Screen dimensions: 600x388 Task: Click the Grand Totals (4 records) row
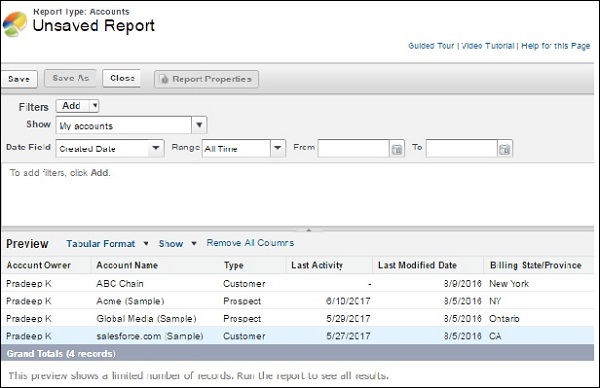[298, 353]
